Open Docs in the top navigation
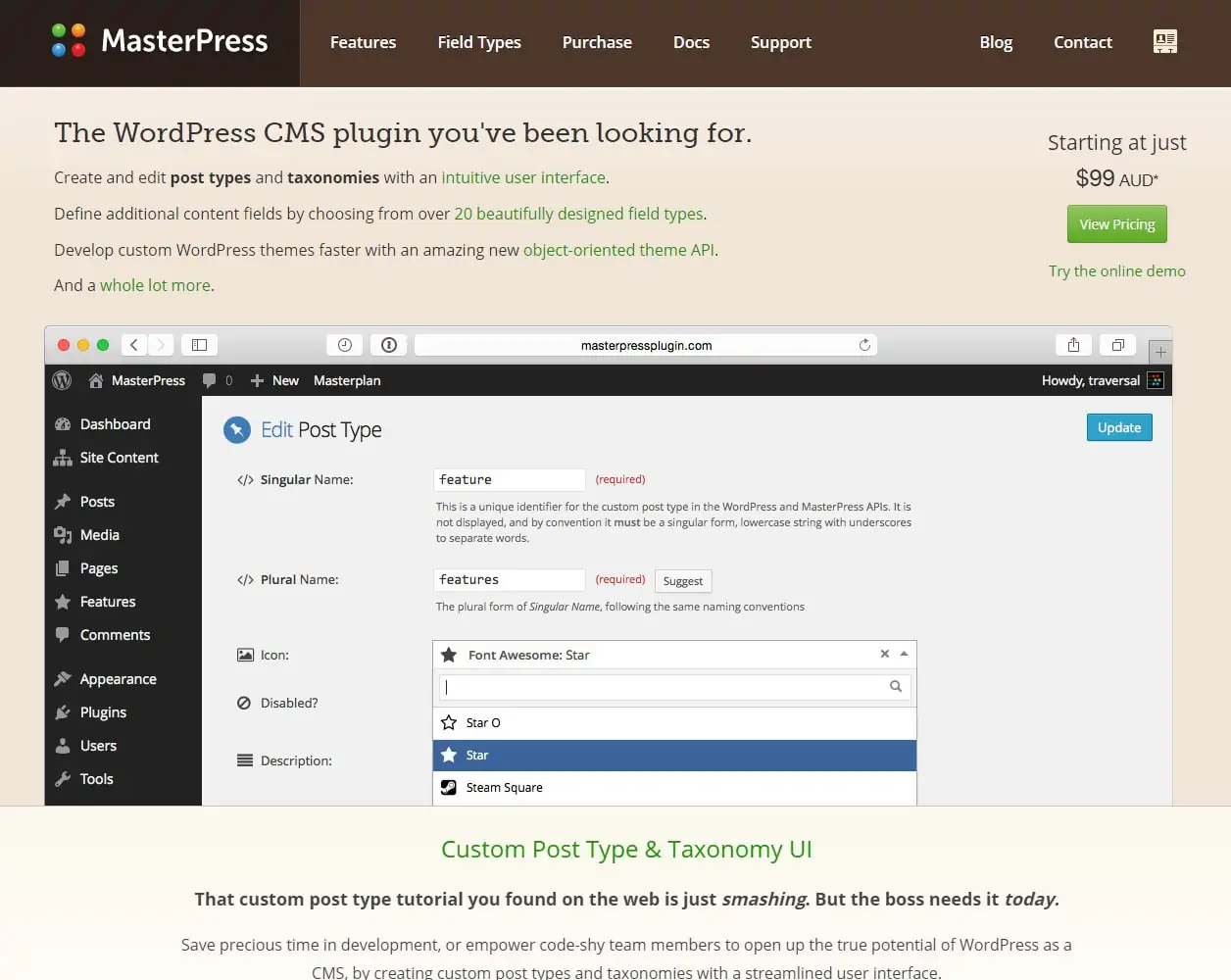The width and height of the screenshot is (1231, 980). pyautogui.click(x=691, y=42)
